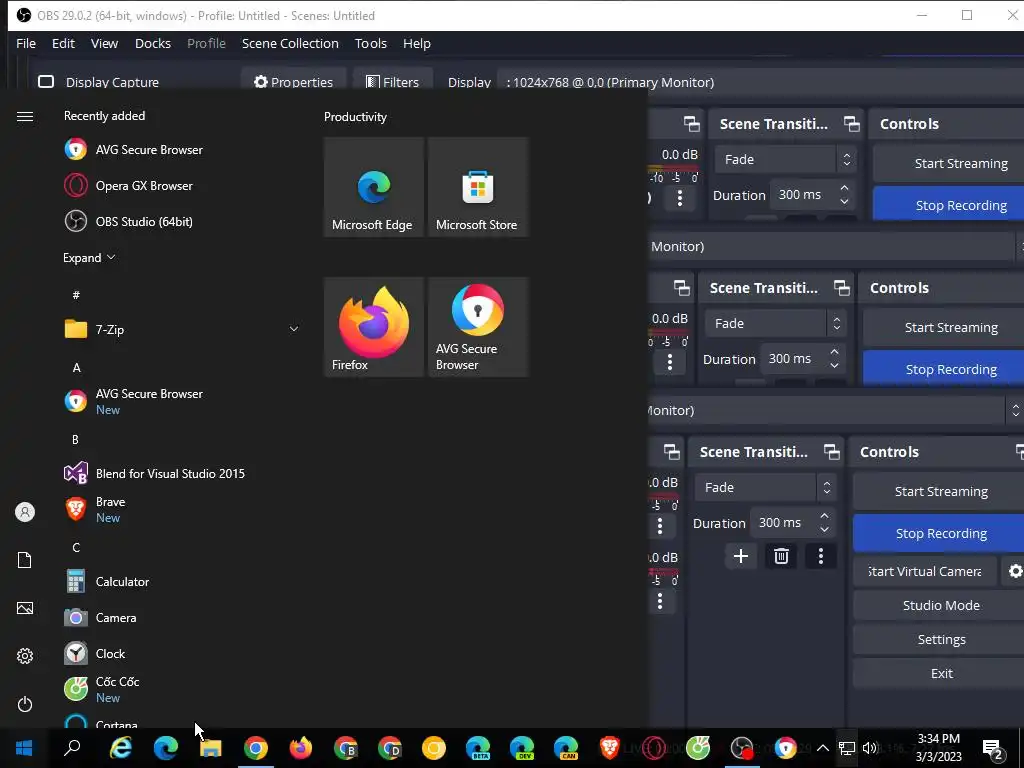Open the Docks menu in OBS
The image size is (1024, 768).
coord(153,43)
